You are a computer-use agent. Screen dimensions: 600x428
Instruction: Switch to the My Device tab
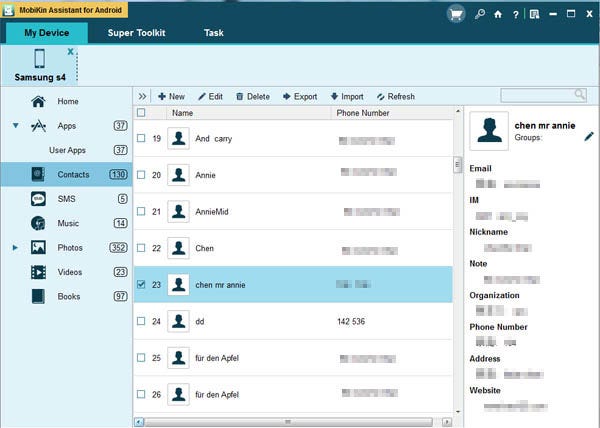(x=47, y=33)
